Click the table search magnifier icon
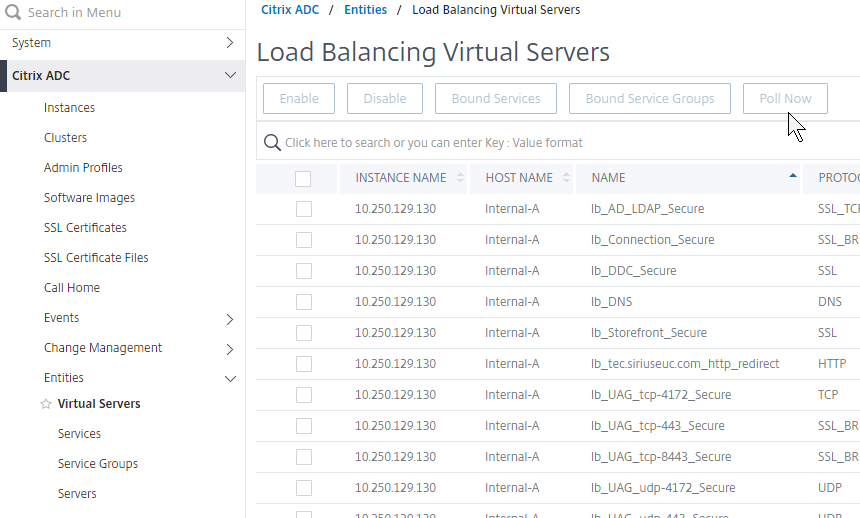This screenshot has width=860, height=518. pyautogui.click(x=272, y=143)
